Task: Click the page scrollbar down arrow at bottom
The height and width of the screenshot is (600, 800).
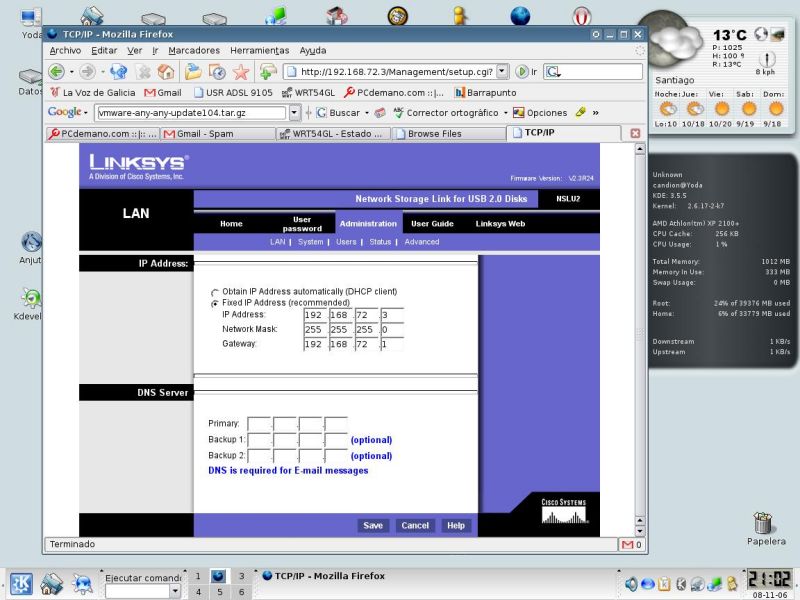Action: click(640, 531)
